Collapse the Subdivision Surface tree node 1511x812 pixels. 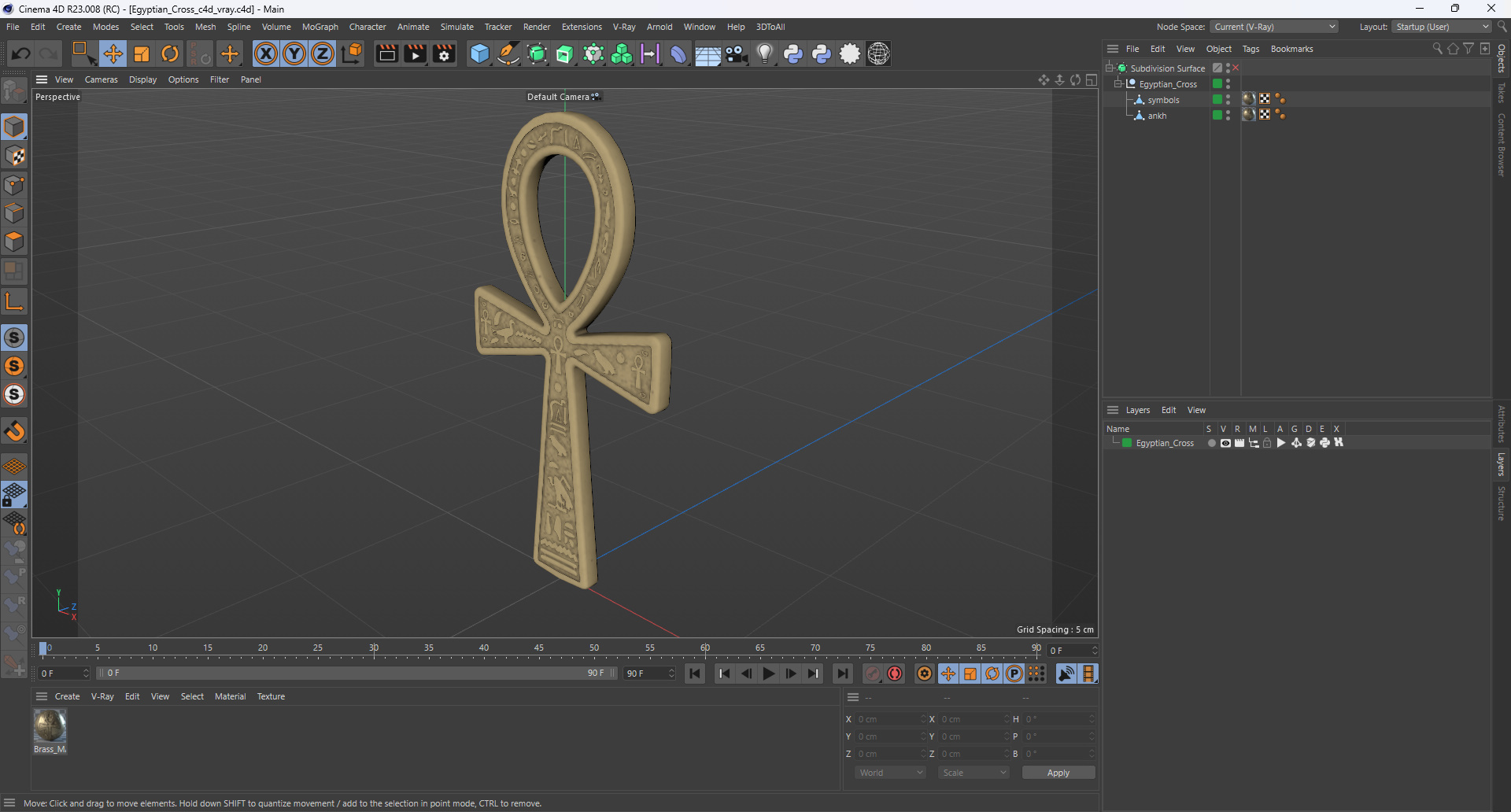click(x=1109, y=68)
